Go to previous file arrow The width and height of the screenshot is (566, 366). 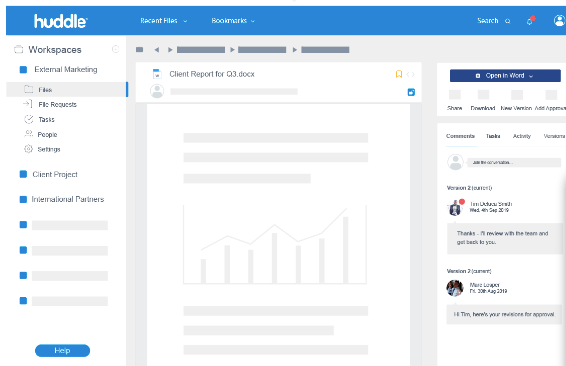tap(408, 74)
